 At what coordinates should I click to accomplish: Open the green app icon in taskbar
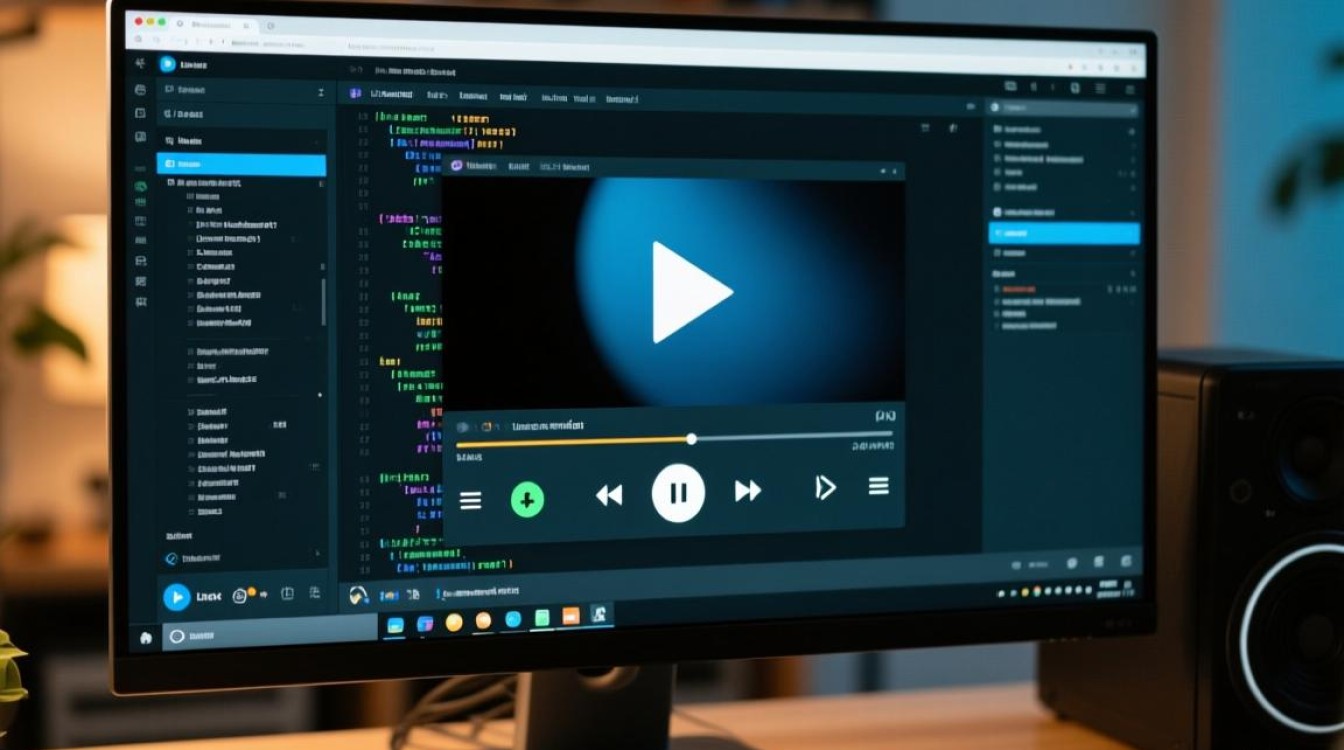pos(542,618)
